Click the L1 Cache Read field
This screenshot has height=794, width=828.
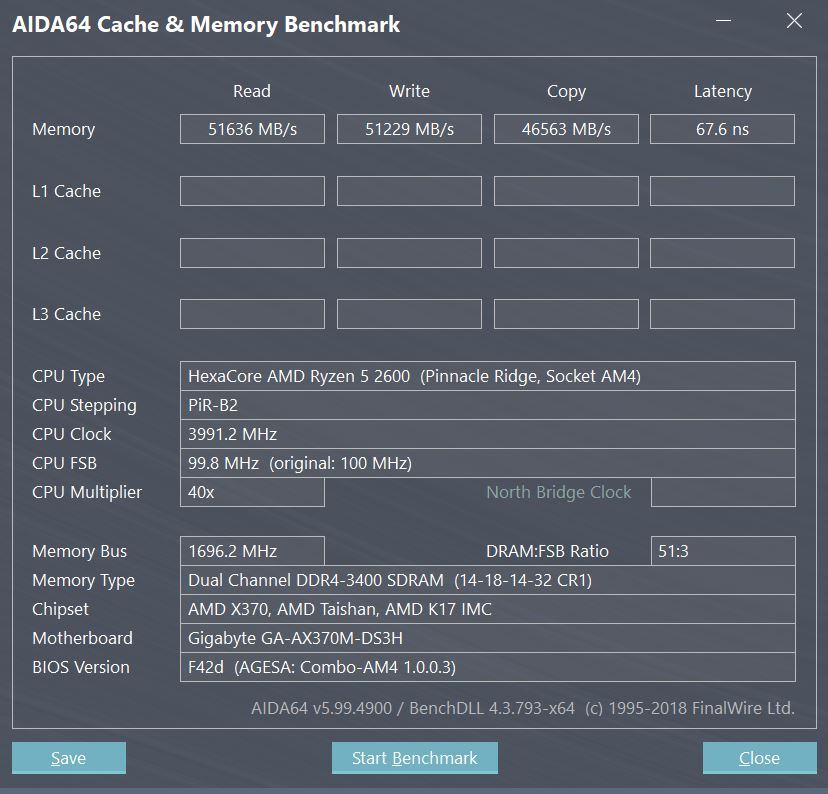tap(252, 191)
